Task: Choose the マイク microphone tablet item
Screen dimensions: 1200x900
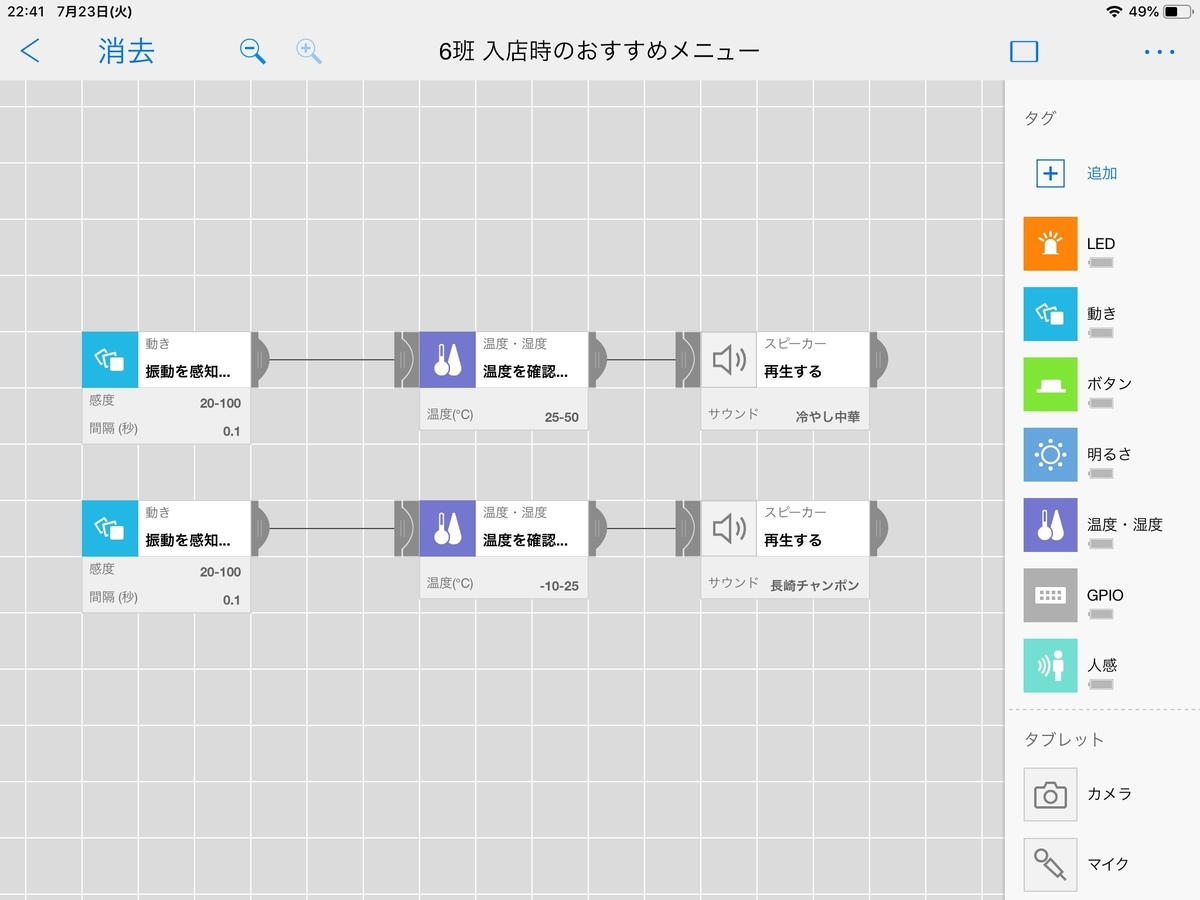Action: coord(1050,864)
